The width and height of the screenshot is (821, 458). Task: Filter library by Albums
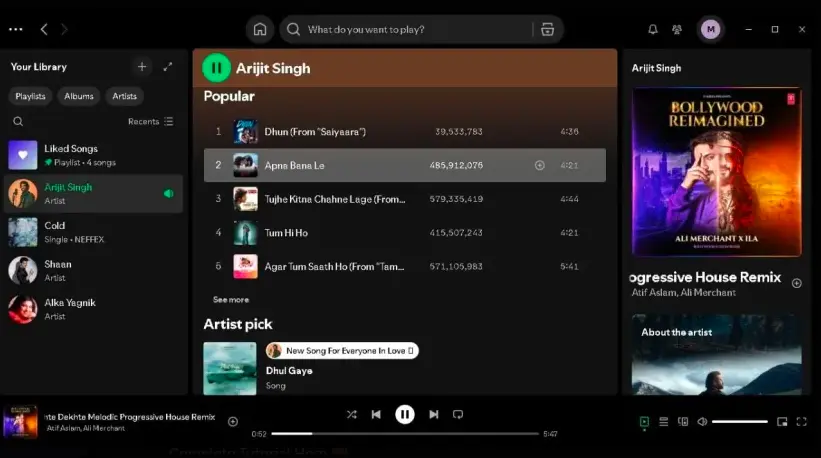pos(79,96)
